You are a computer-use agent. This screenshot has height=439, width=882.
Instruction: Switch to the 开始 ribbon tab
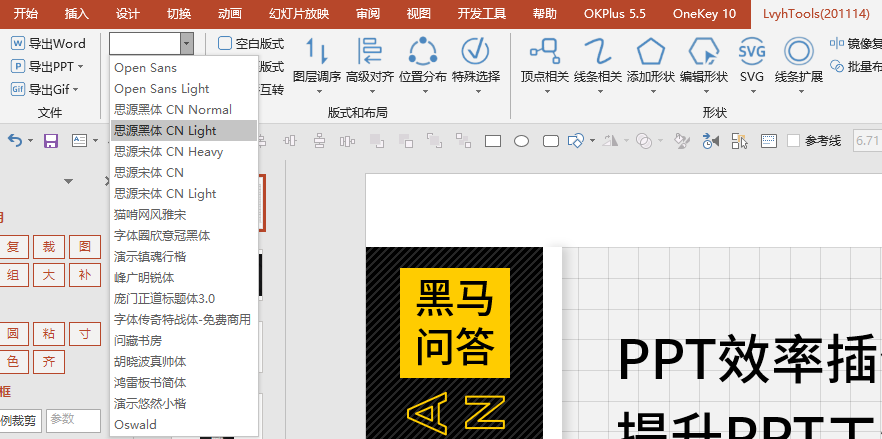[x=26, y=14]
